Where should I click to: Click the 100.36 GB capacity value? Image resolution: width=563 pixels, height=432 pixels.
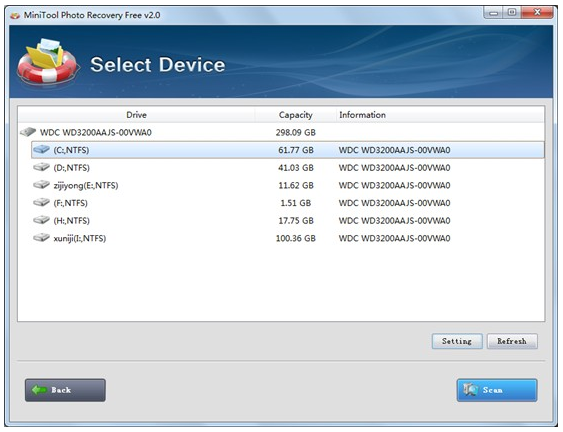(x=296, y=238)
